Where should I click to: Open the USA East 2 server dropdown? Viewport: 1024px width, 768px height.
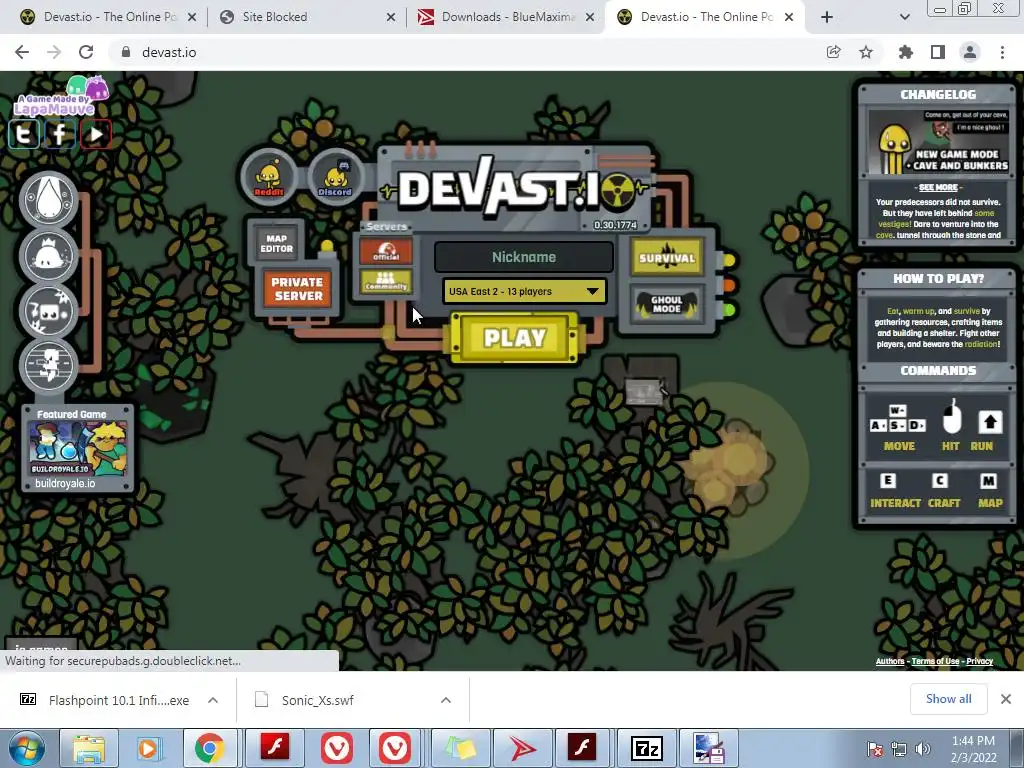point(524,291)
